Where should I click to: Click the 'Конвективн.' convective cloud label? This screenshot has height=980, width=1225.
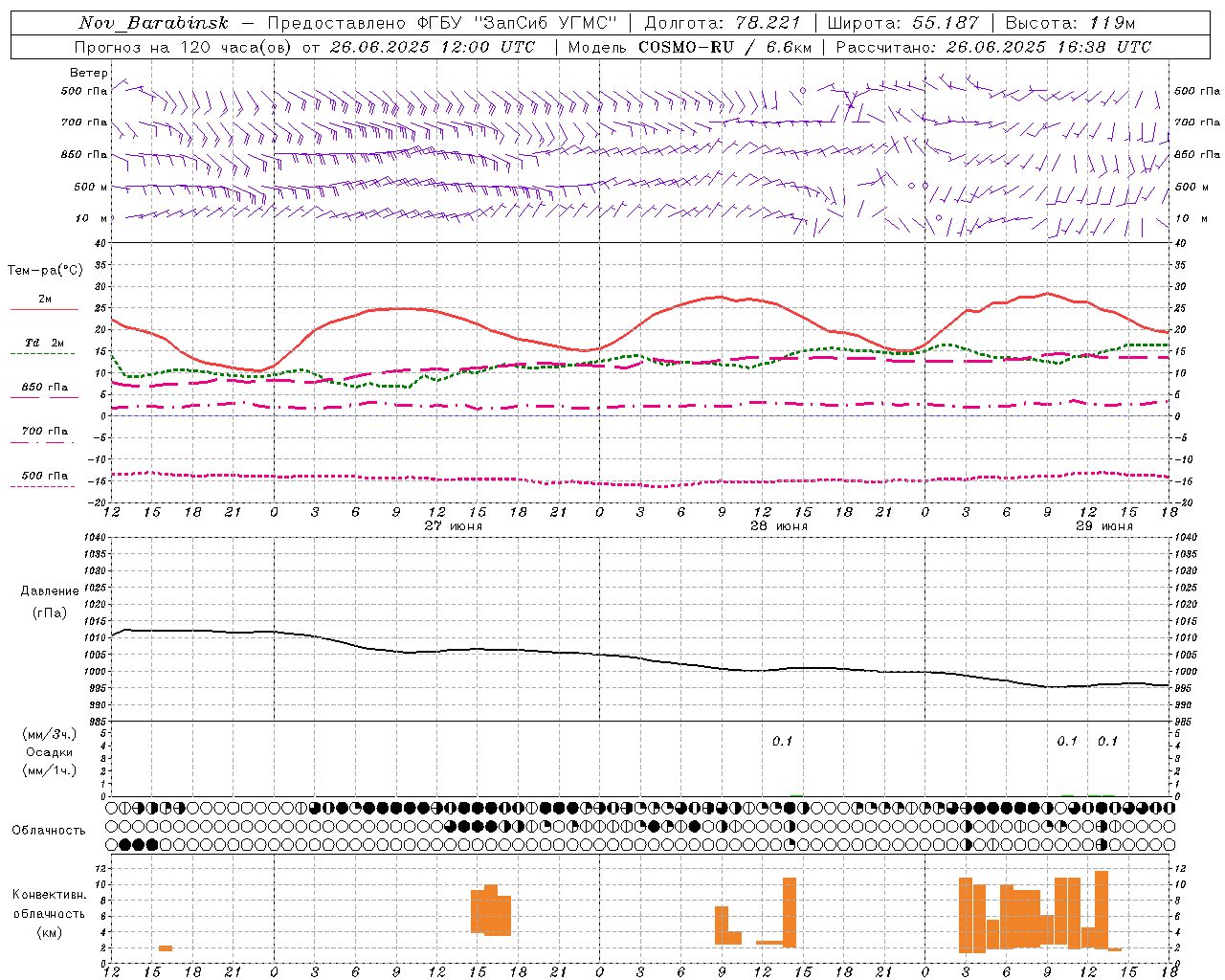pos(50,895)
